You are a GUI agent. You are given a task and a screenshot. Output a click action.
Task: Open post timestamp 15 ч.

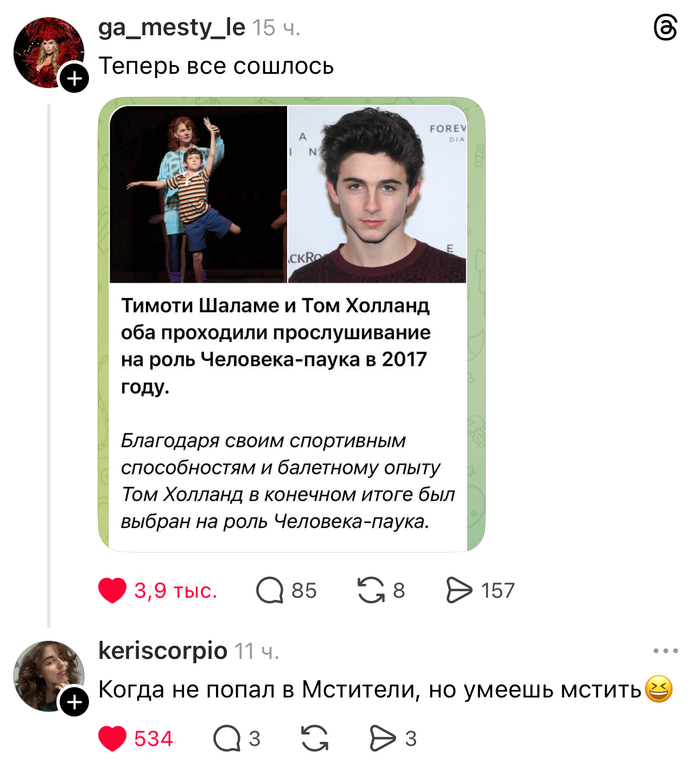[276, 28]
